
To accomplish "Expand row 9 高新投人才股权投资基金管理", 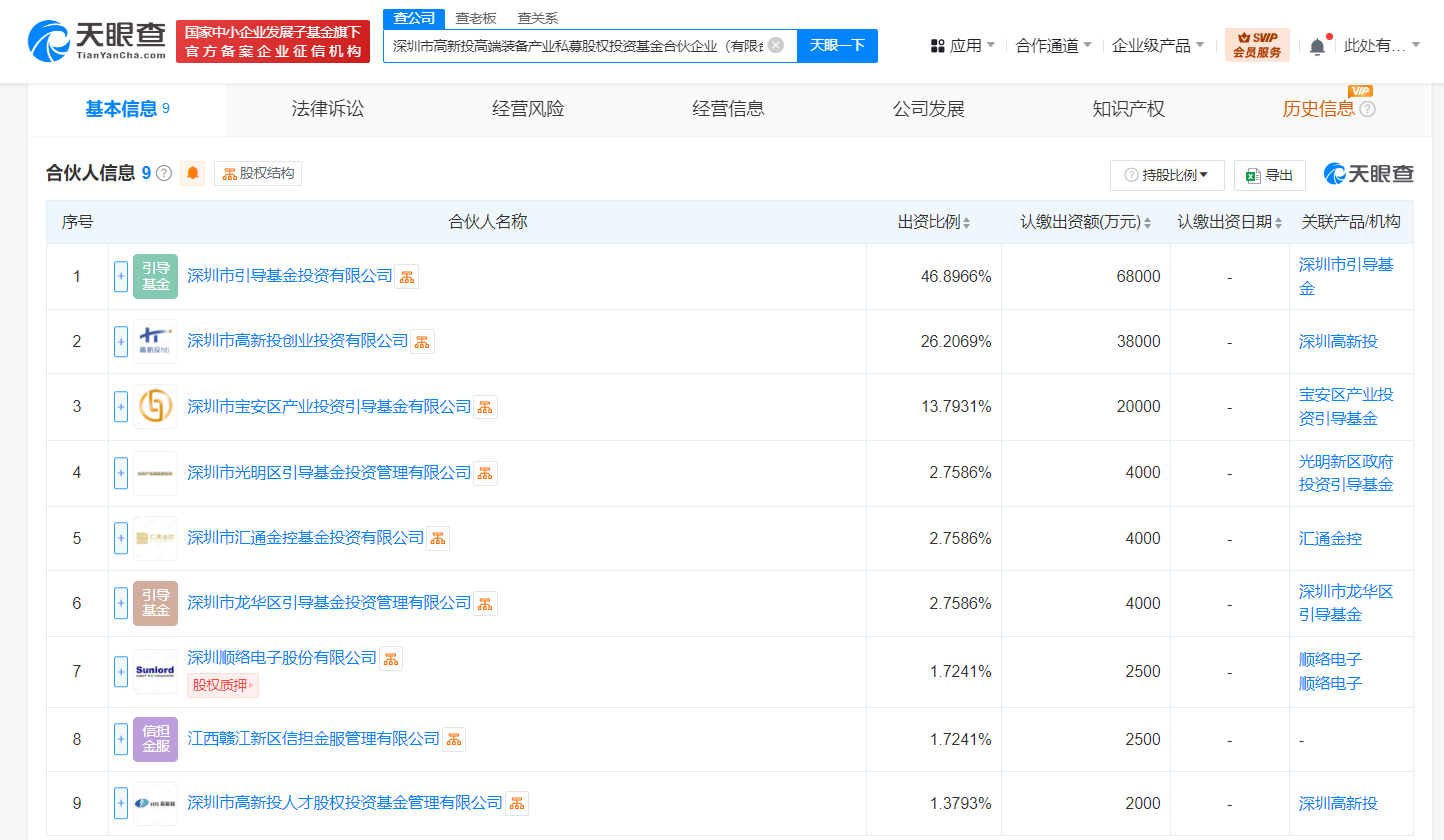I will pos(121,803).
